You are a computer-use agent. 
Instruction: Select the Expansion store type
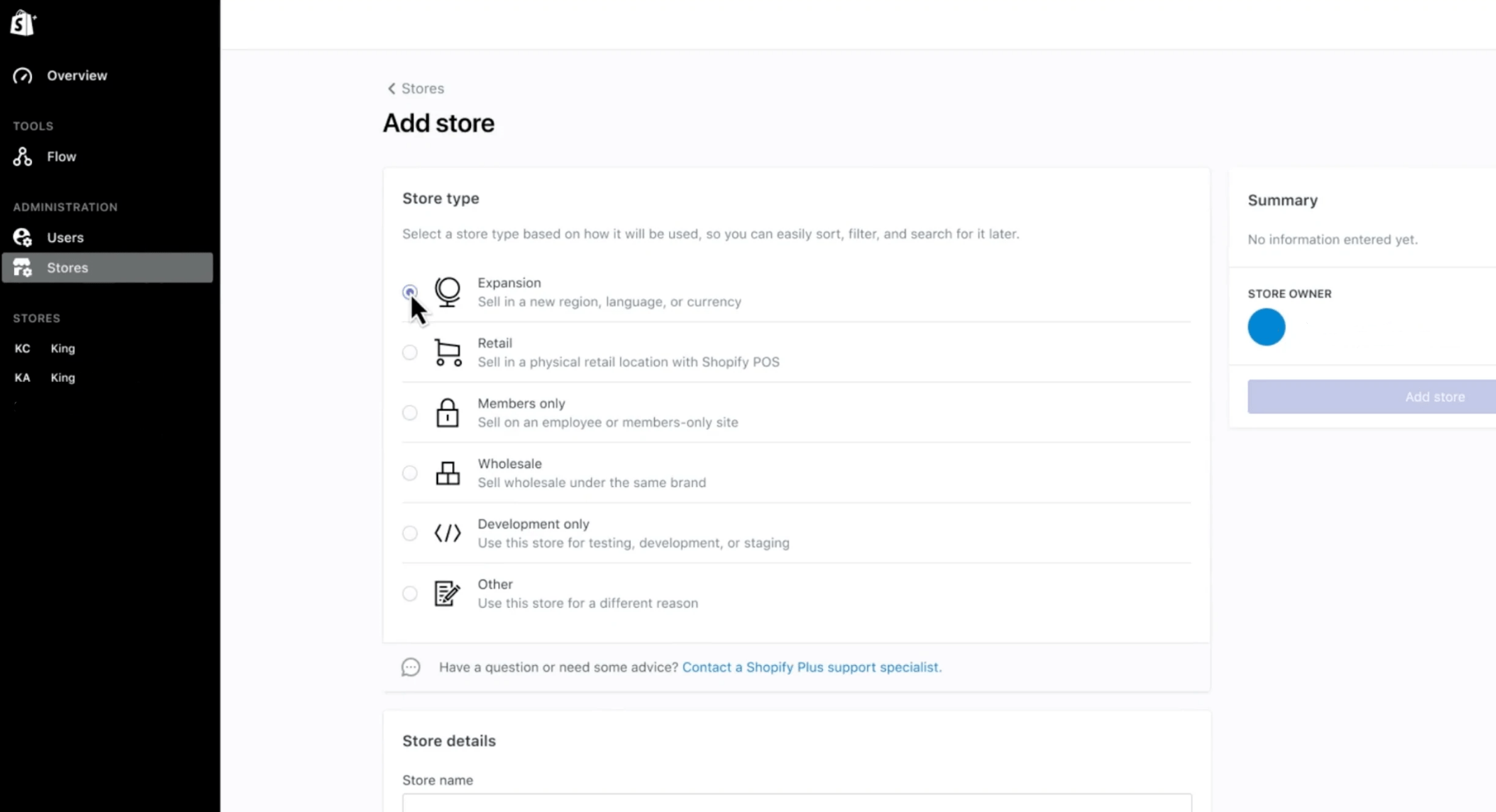(x=410, y=292)
